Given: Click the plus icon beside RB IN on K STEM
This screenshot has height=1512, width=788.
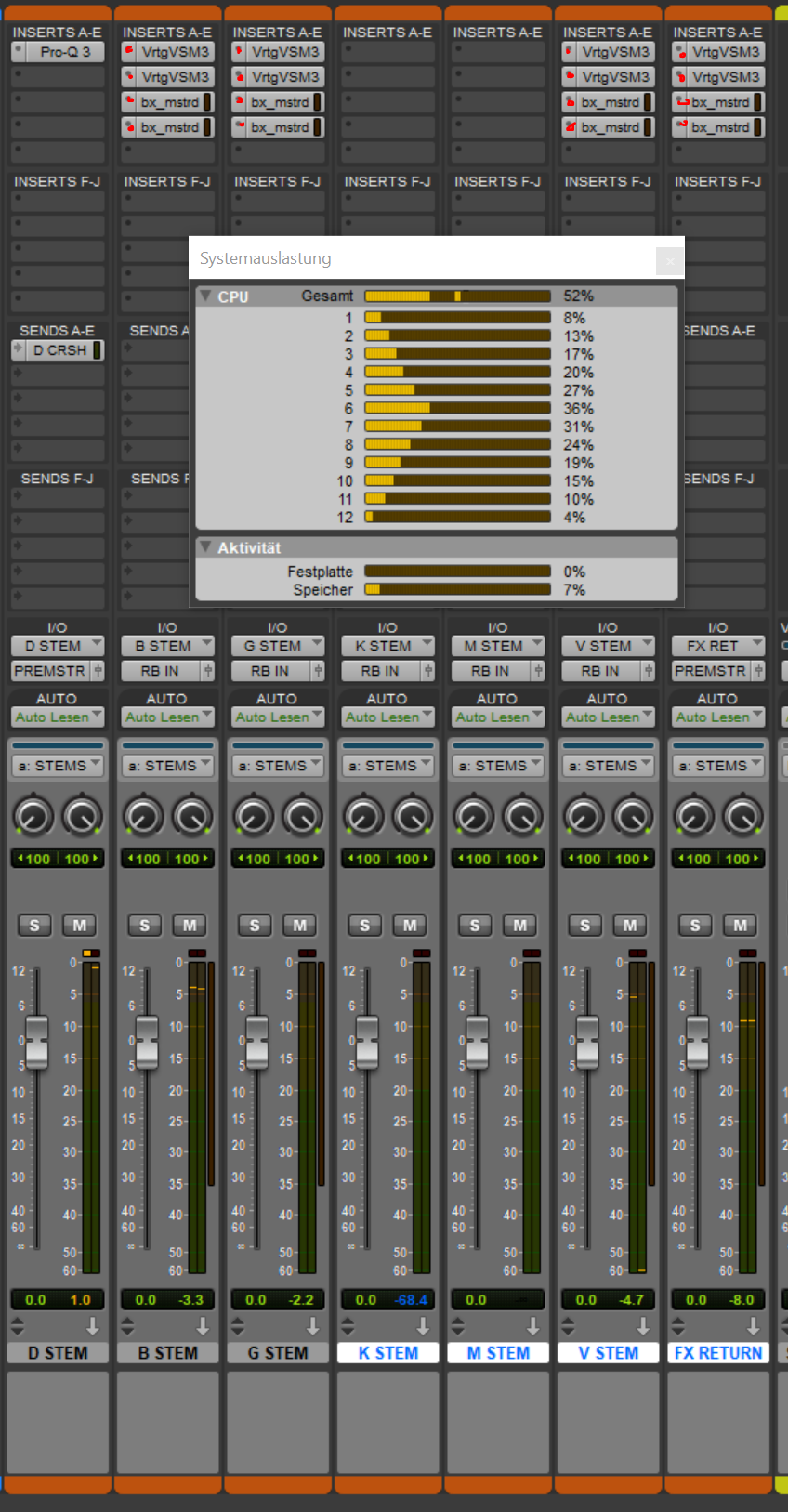Looking at the screenshot, I should tap(427, 671).
